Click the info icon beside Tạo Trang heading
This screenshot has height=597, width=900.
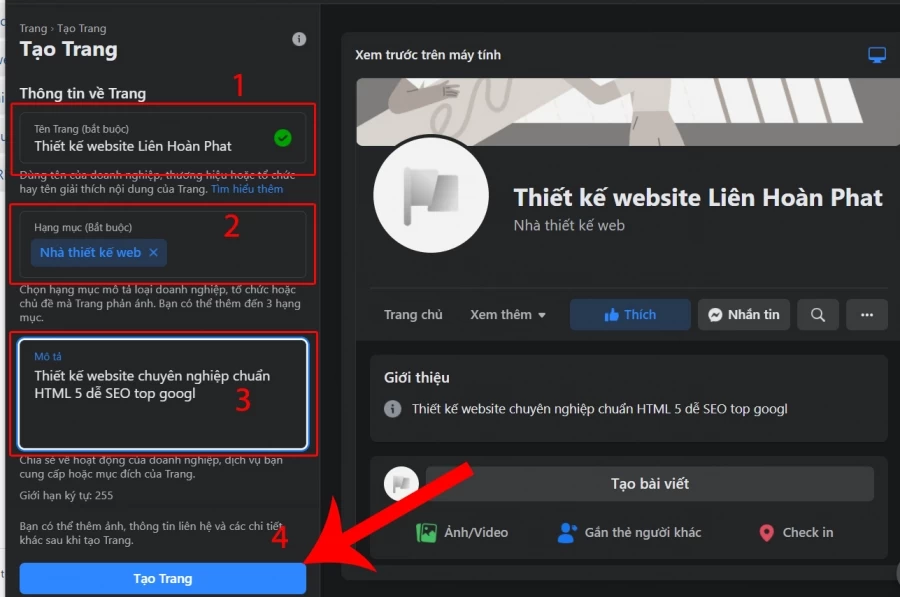[x=299, y=39]
